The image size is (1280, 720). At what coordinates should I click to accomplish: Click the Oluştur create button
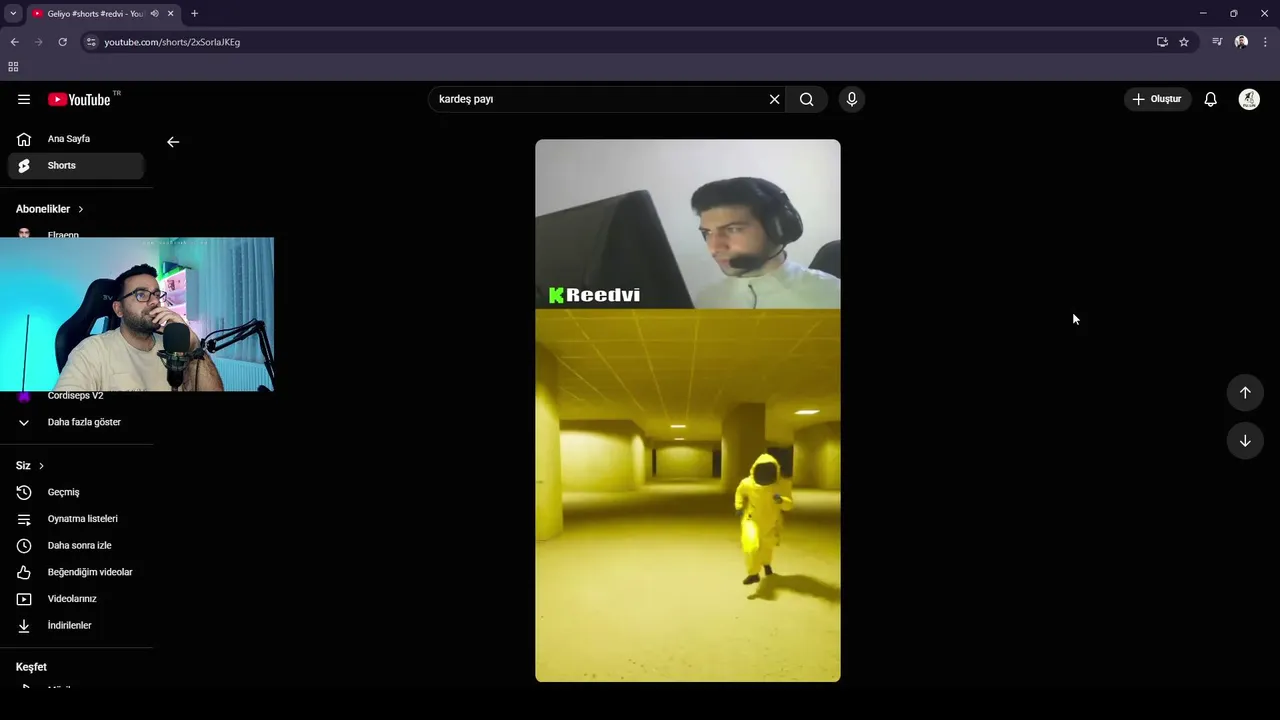coord(1158,99)
